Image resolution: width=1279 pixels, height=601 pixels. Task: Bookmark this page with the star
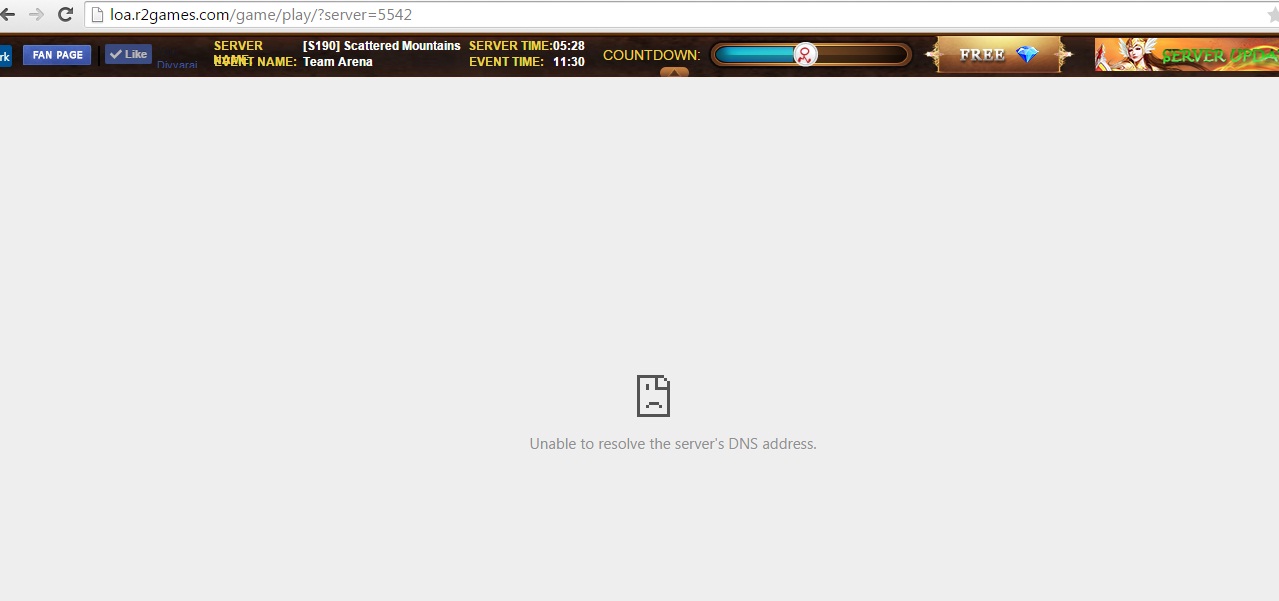(x=1273, y=15)
